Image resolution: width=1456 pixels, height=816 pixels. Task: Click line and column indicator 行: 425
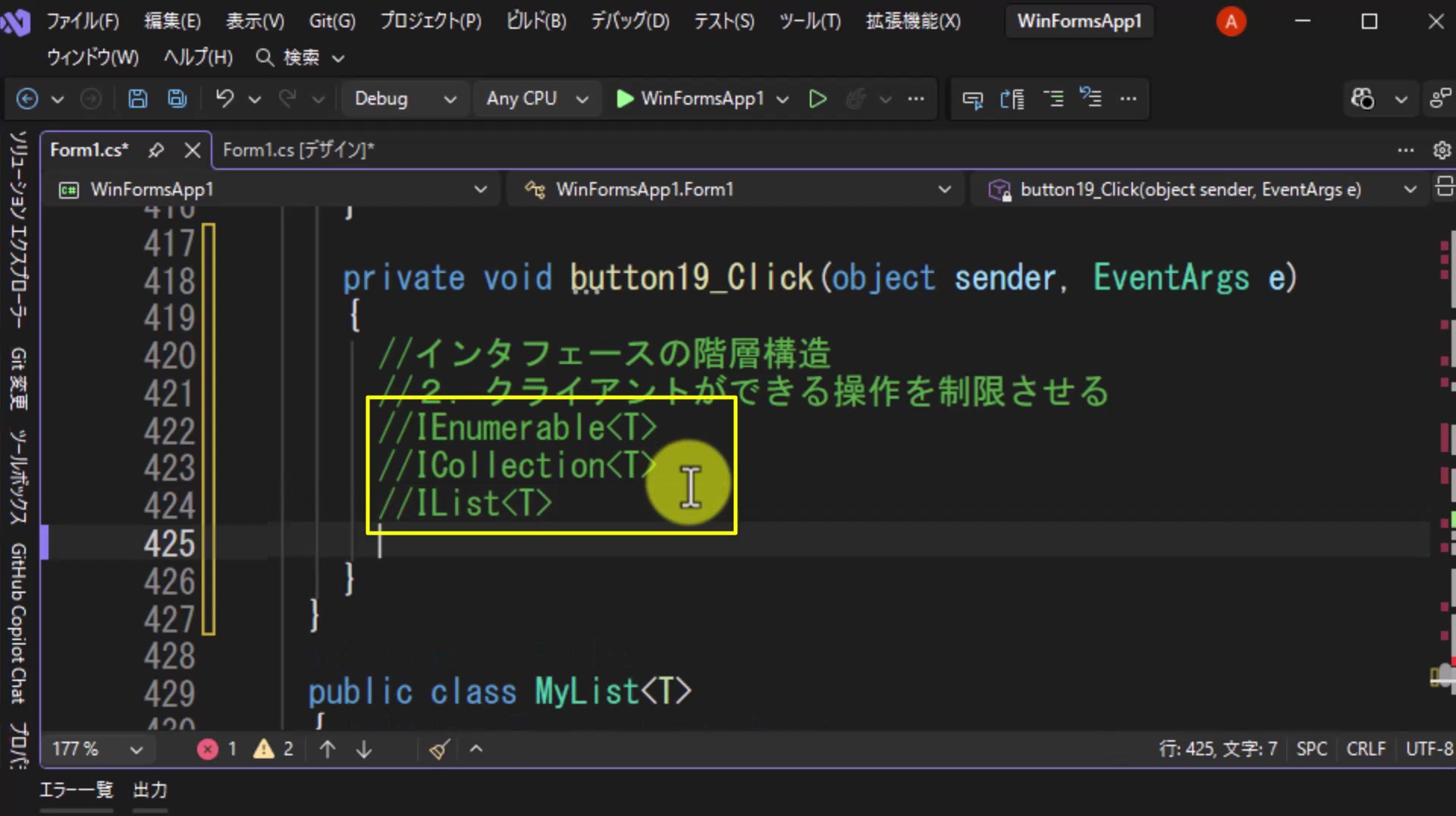(x=1217, y=749)
